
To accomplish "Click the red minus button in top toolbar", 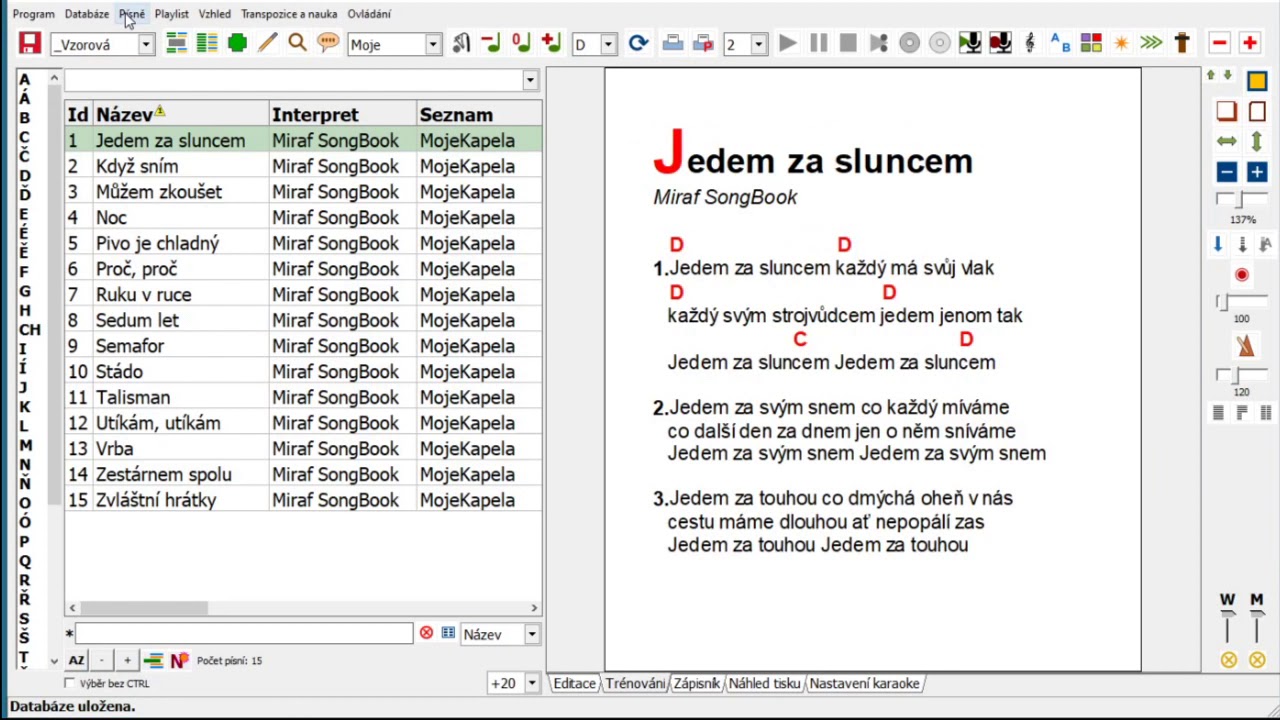I will coord(1219,43).
